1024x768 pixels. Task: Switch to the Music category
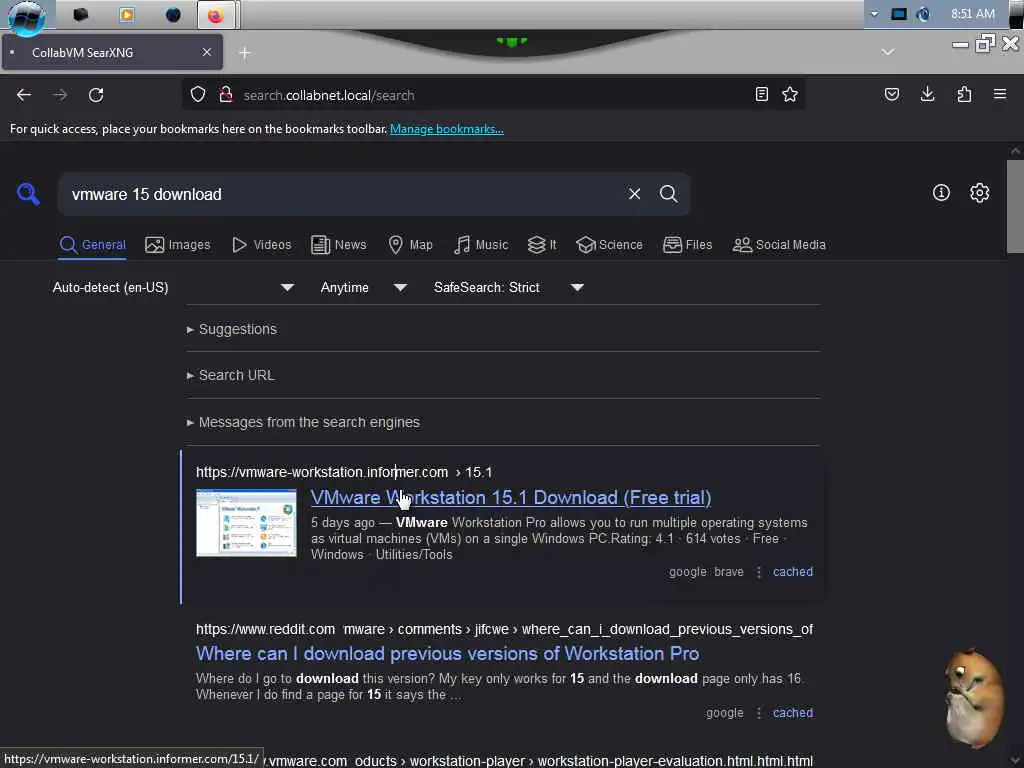(x=481, y=245)
